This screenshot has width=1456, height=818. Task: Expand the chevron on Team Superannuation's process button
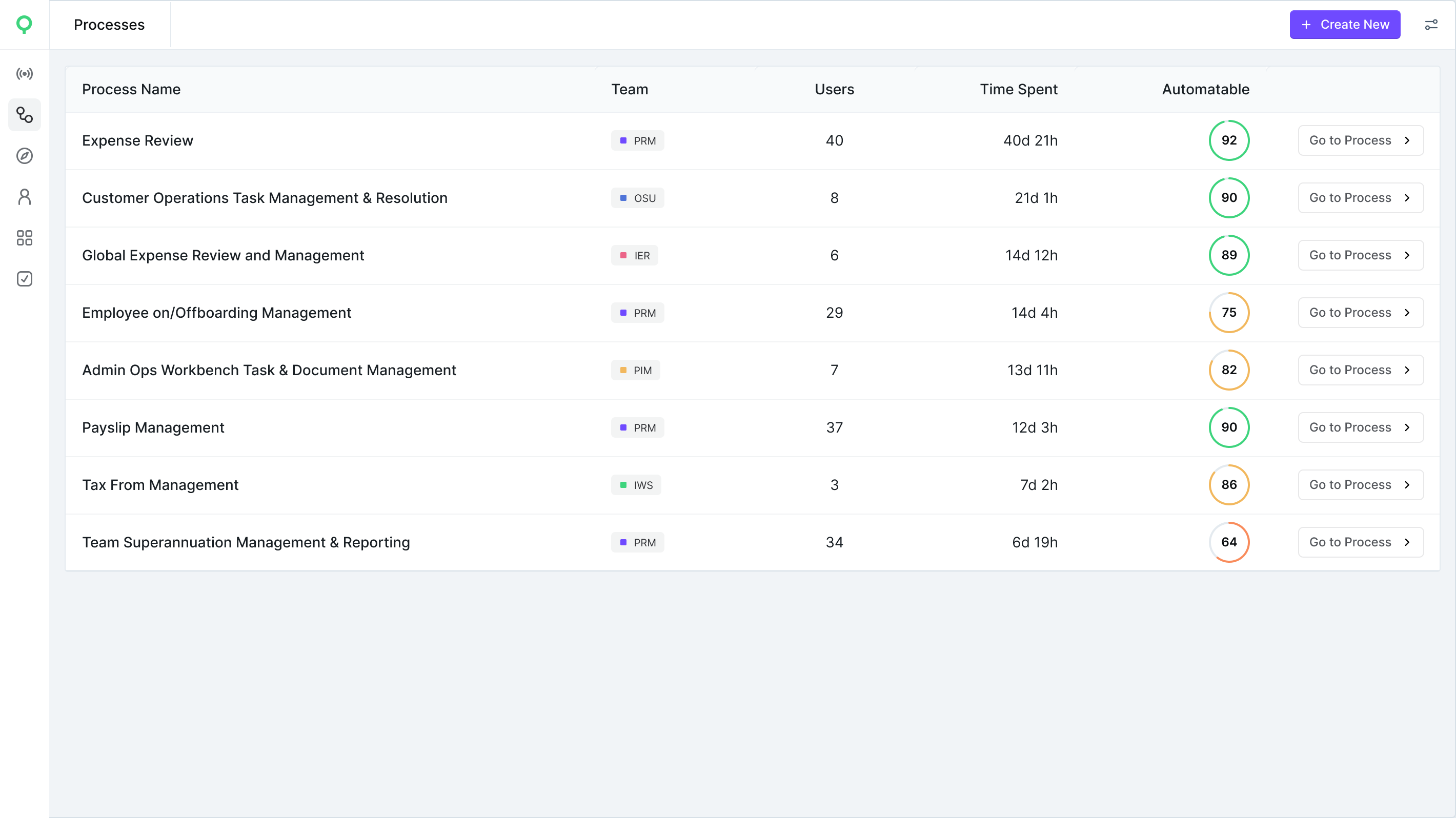point(1407,542)
